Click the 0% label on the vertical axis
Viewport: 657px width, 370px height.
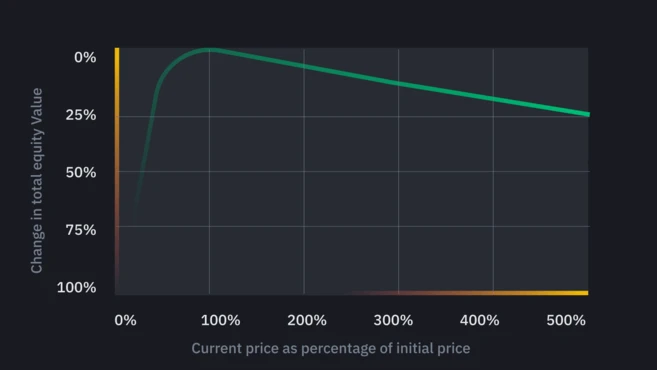point(85,57)
